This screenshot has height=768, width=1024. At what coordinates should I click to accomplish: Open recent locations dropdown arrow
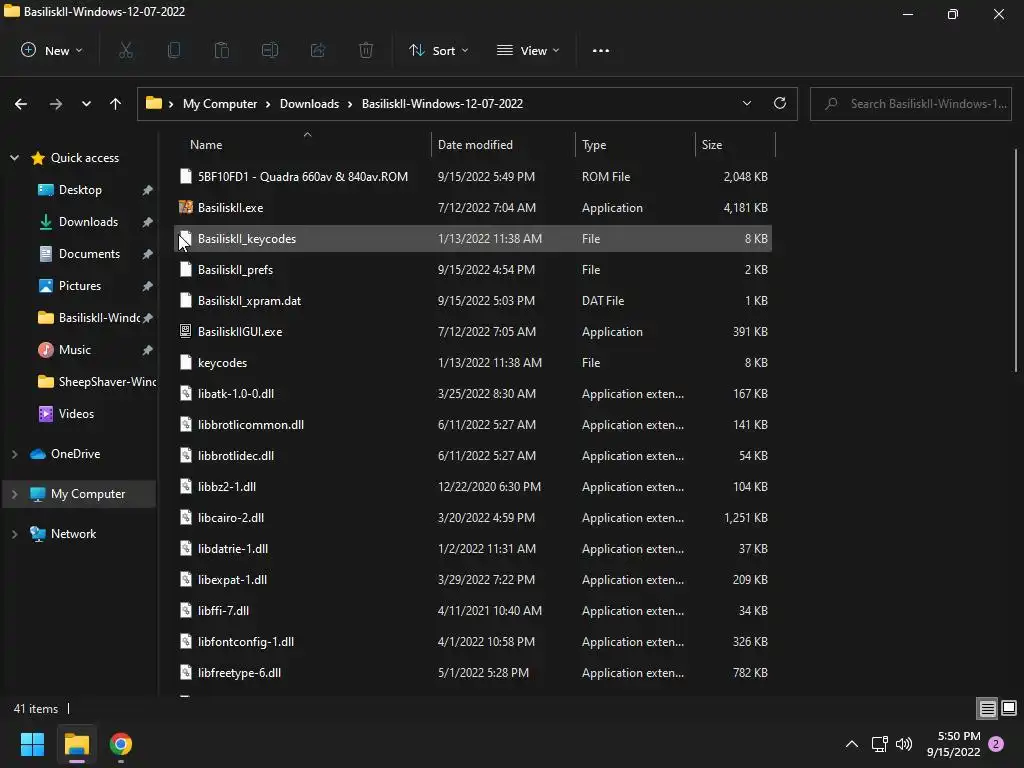[86, 104]
